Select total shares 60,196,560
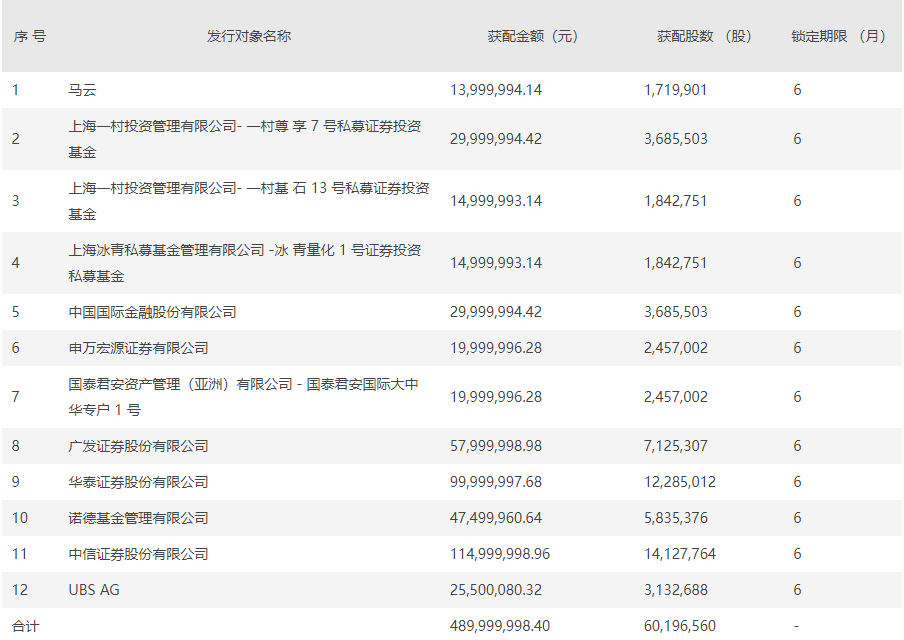The image size is (904, 640). pyautogui.click(x=680, y=626)
